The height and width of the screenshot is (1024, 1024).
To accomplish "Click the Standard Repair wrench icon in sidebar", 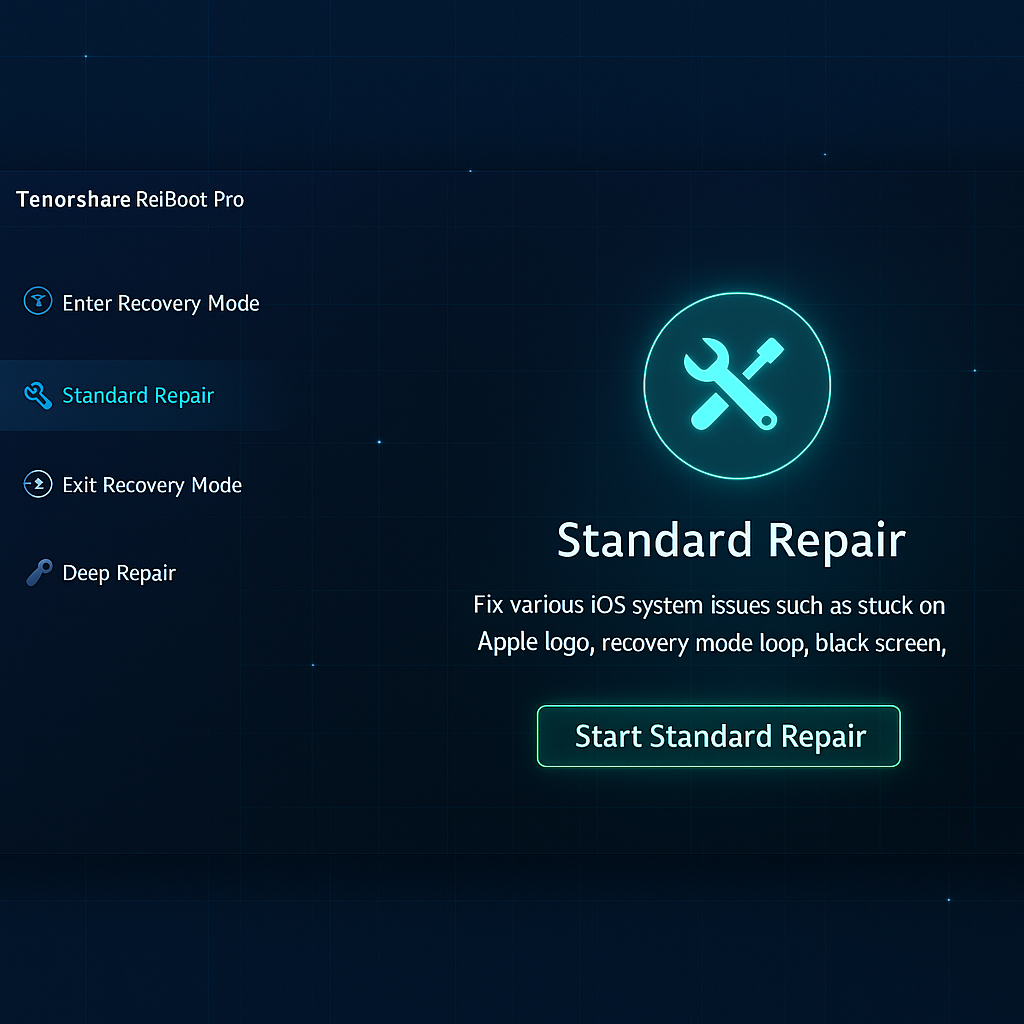I will [37, 396].
